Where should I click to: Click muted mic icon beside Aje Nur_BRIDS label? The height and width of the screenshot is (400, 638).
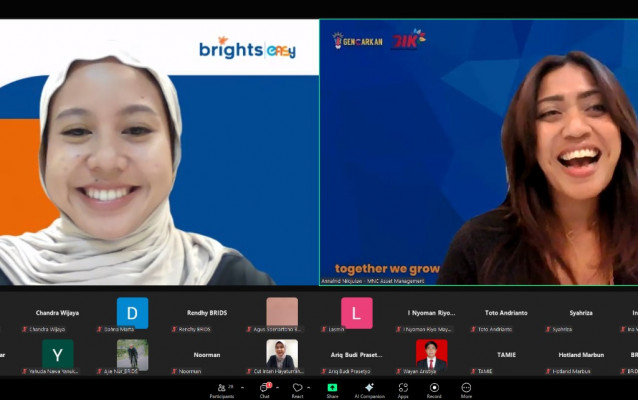[x=100, y=371]
